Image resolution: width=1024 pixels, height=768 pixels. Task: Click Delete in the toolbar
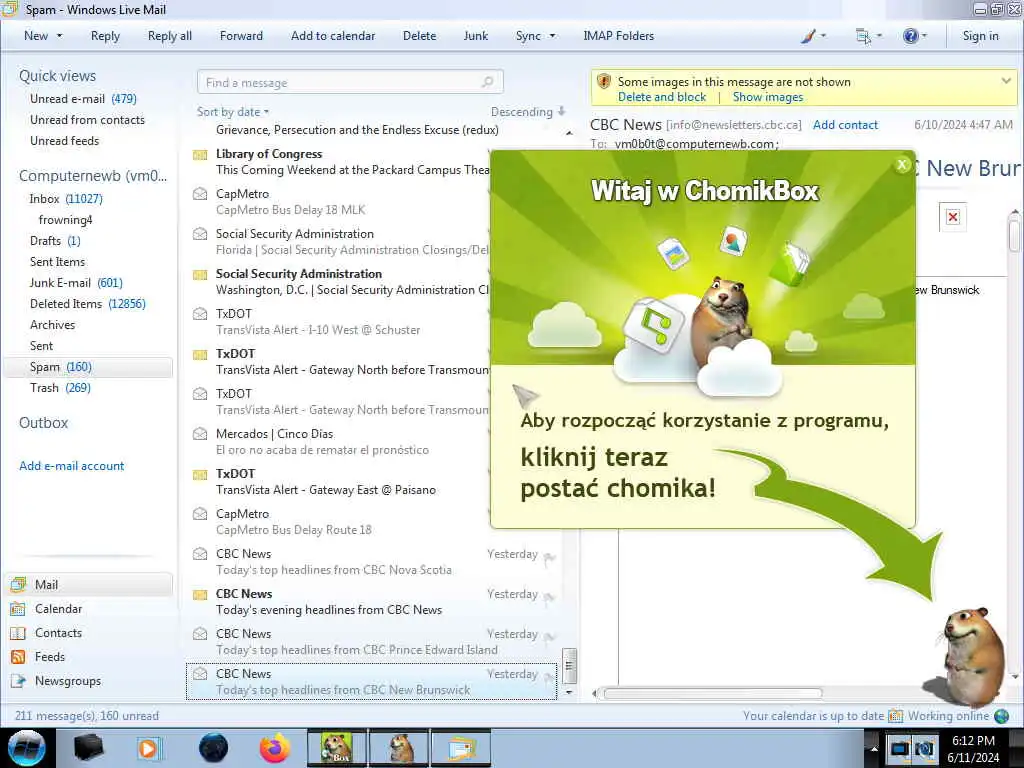coord(419,36)
